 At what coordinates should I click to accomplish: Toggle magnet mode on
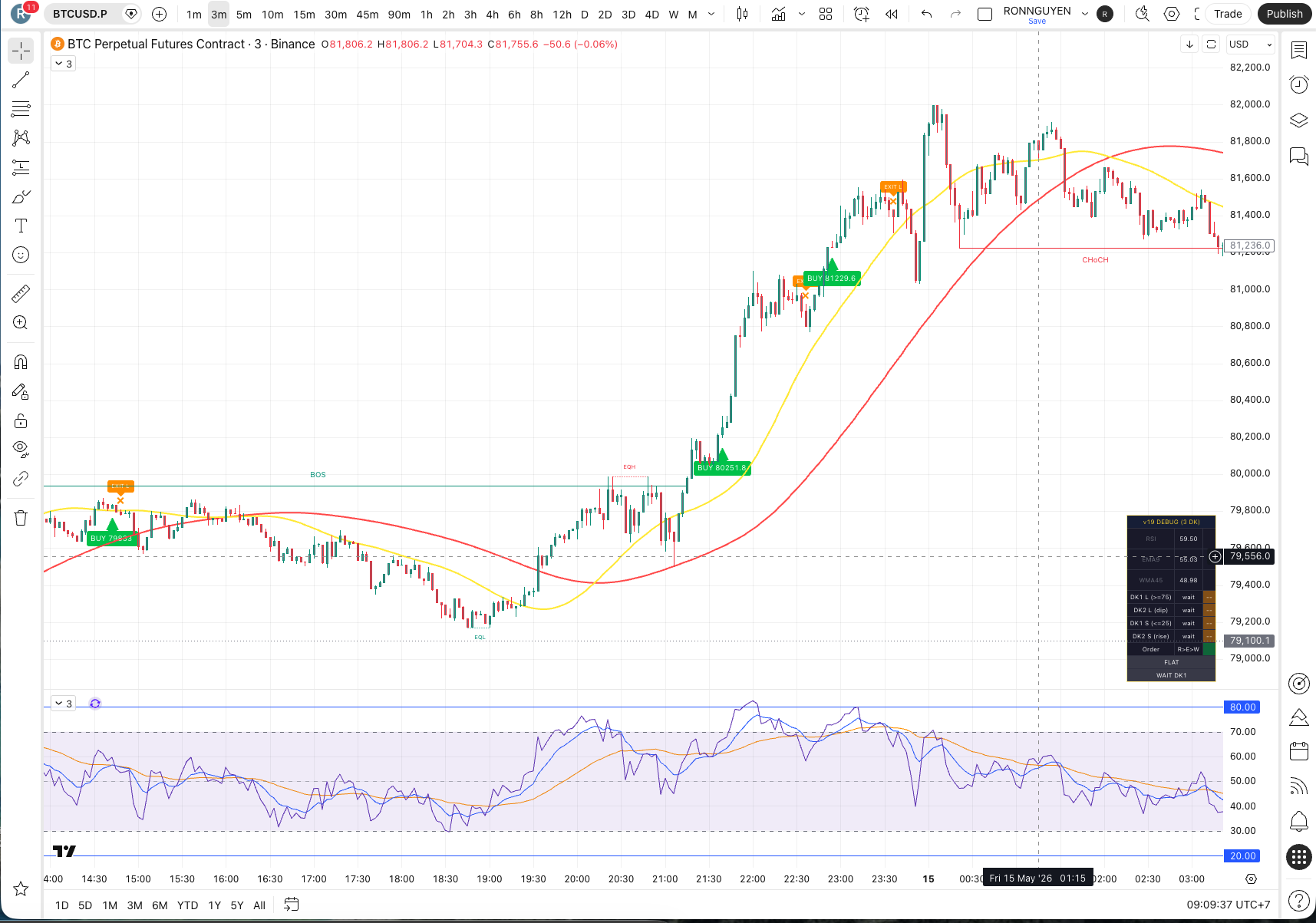(21, 362)
